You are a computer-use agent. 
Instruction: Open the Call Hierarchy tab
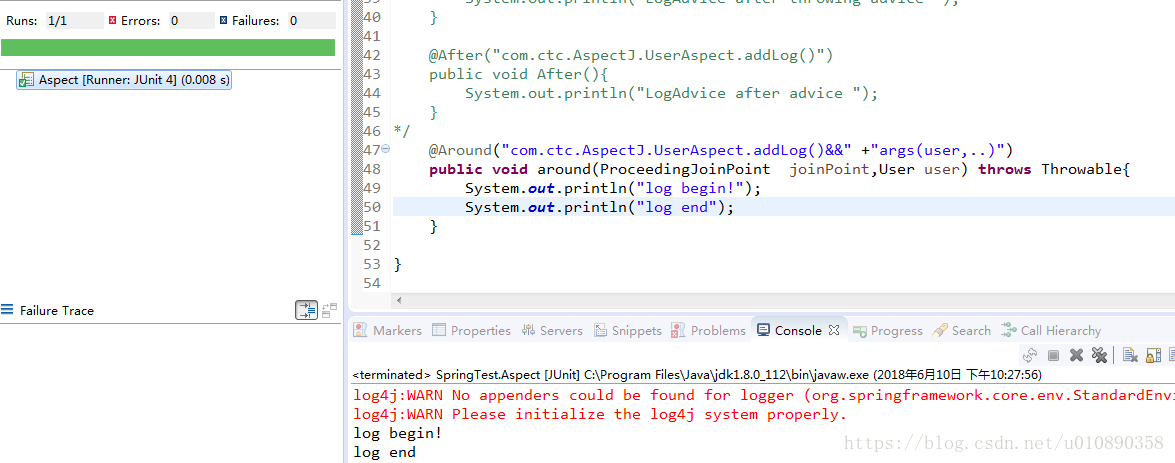1051,330
